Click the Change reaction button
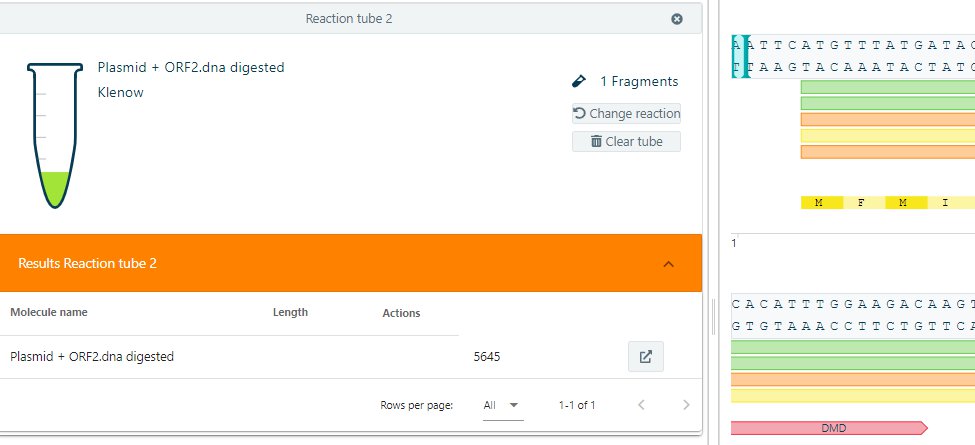This screenshot has width=975, height=445. [x=626, y=113]
